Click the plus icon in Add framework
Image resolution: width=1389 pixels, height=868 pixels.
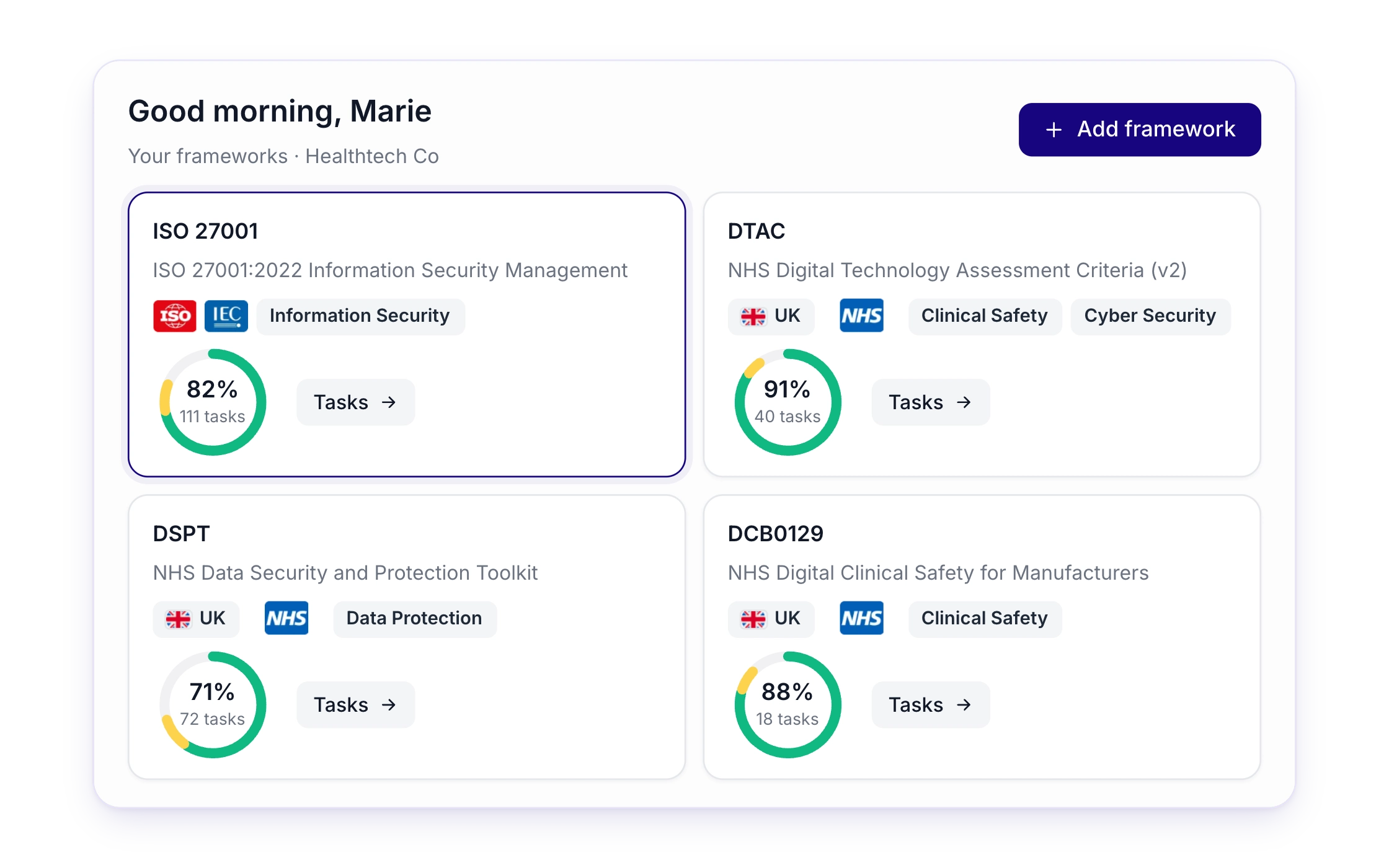pos(1054,130)
